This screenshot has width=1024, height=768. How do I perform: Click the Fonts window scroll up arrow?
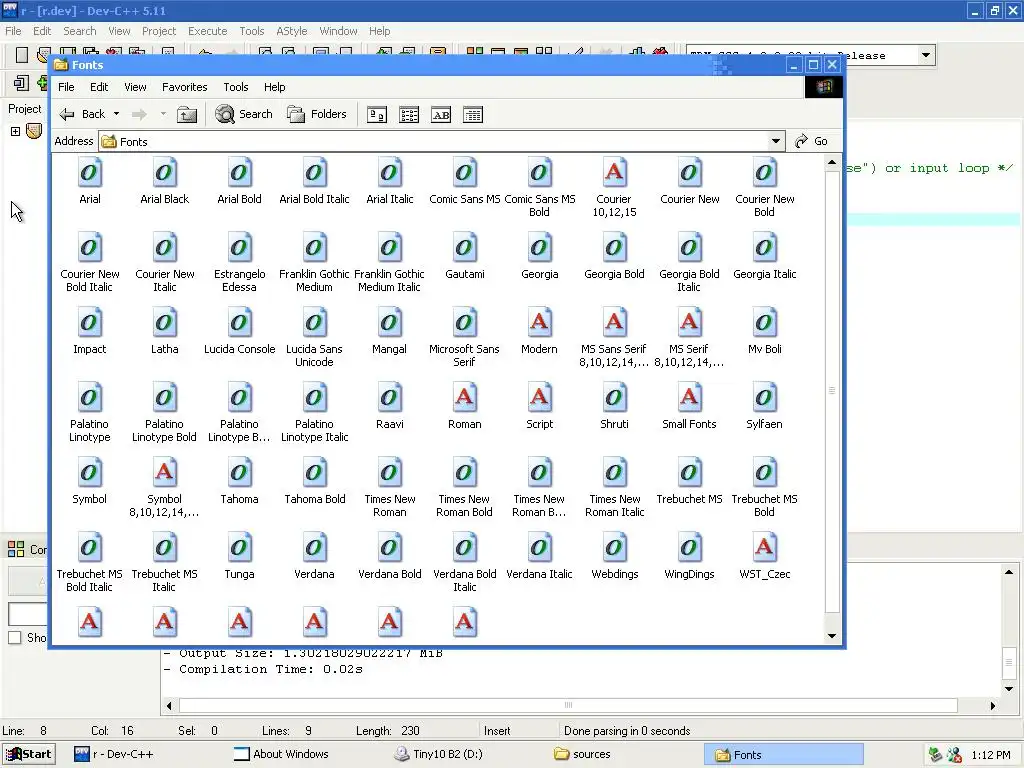click(x=831, y=163)
